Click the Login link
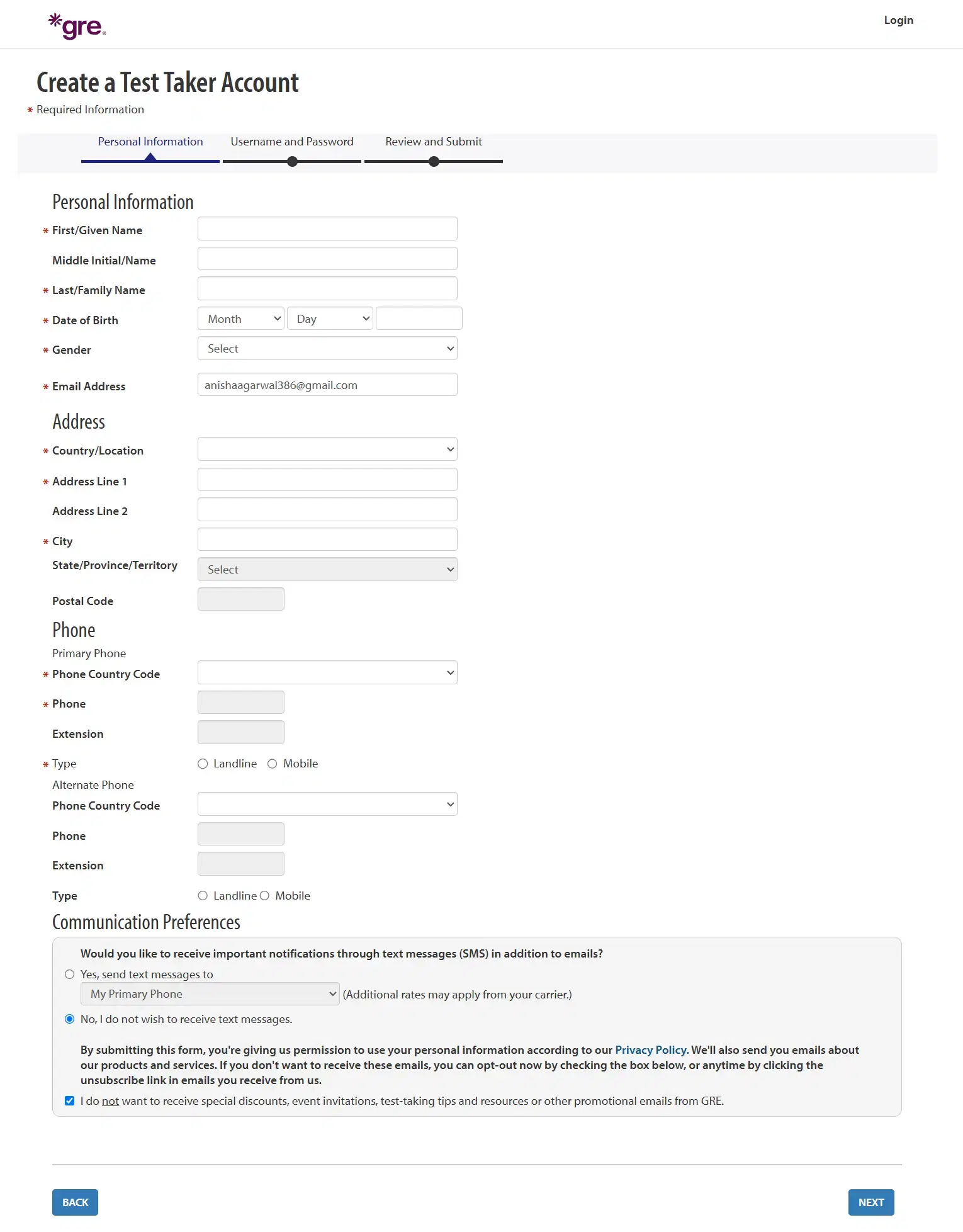This screenshot has height=1232, width=963. coord(898,20)
